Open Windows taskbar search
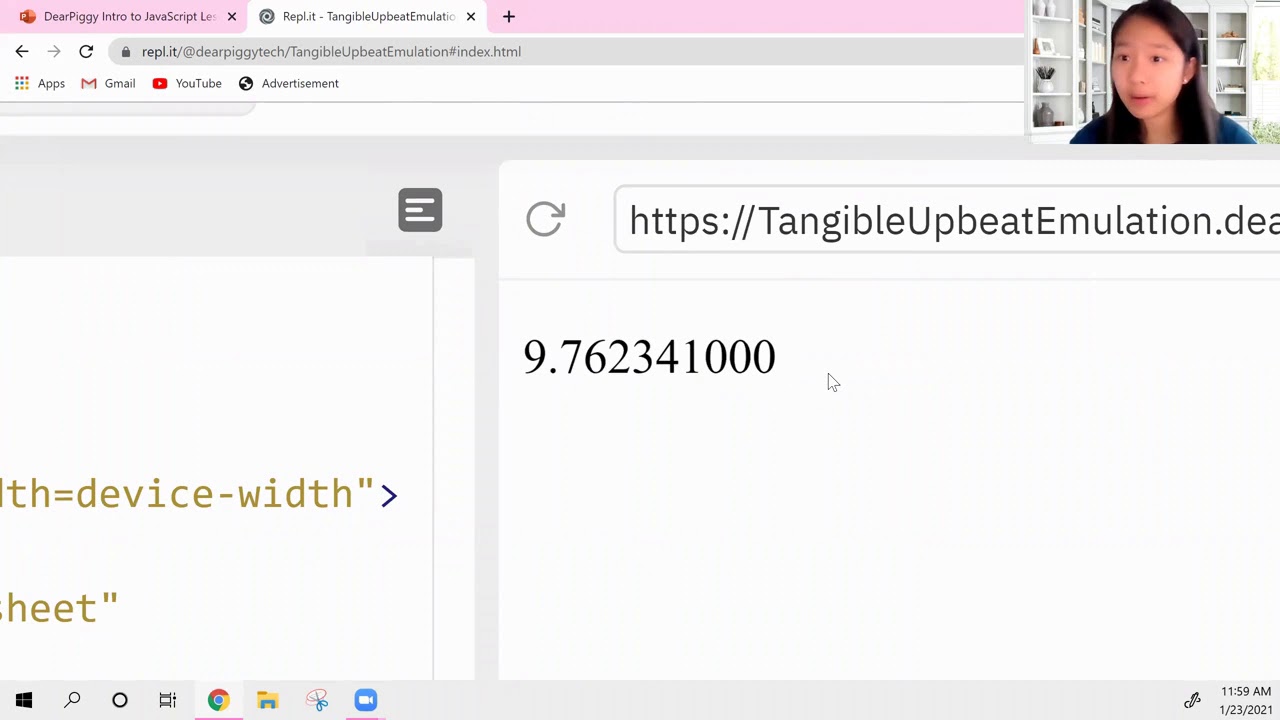This screenshot has width=1280, height=720. click(72, 700)
